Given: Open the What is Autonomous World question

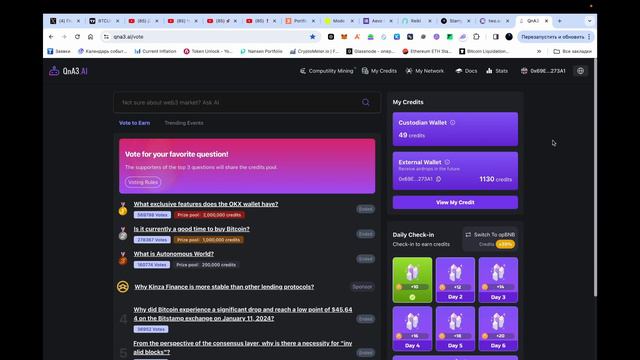Looking at the screenshot, I should coord(173,253).
